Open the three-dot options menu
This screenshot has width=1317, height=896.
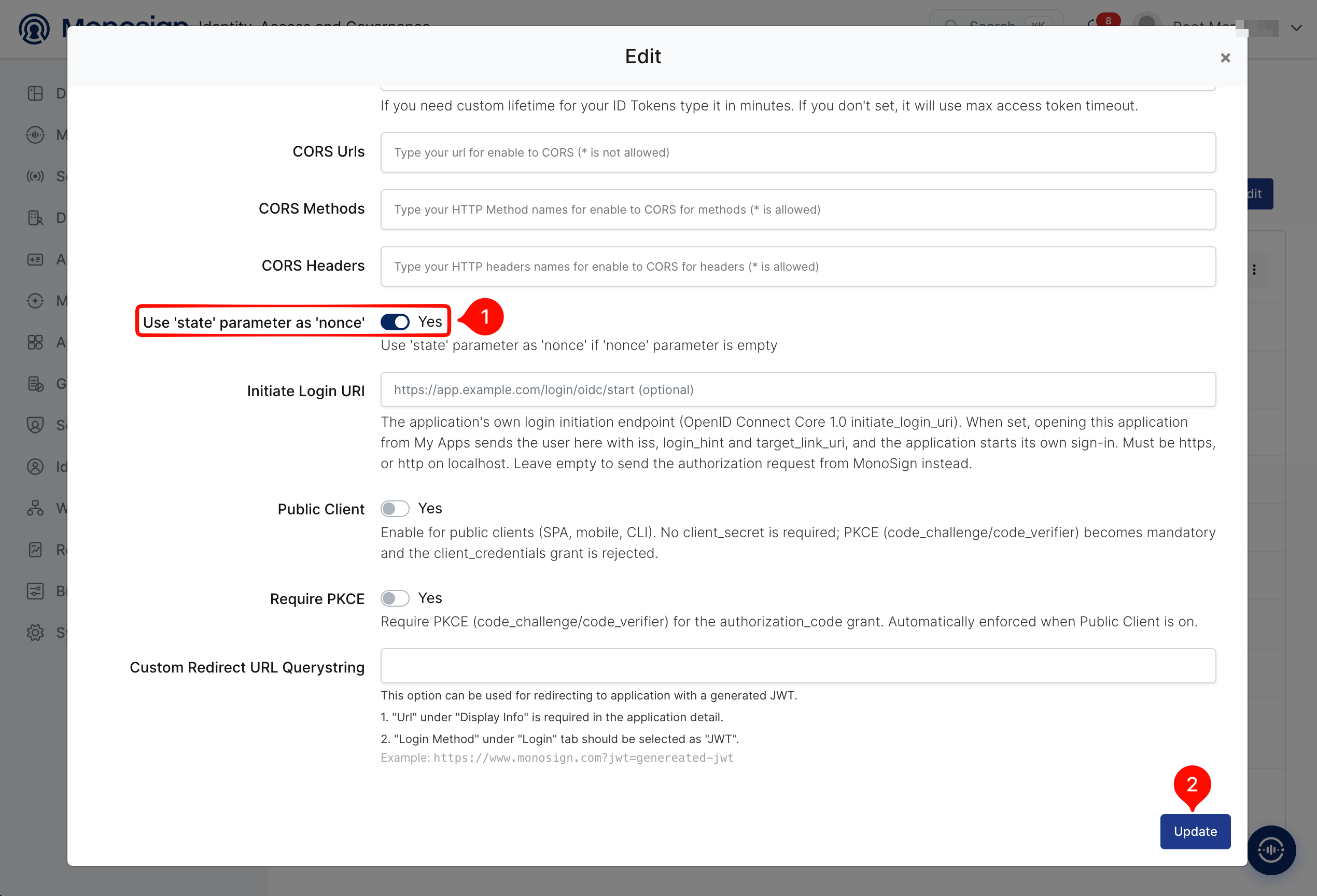[x=1254, y=270]
